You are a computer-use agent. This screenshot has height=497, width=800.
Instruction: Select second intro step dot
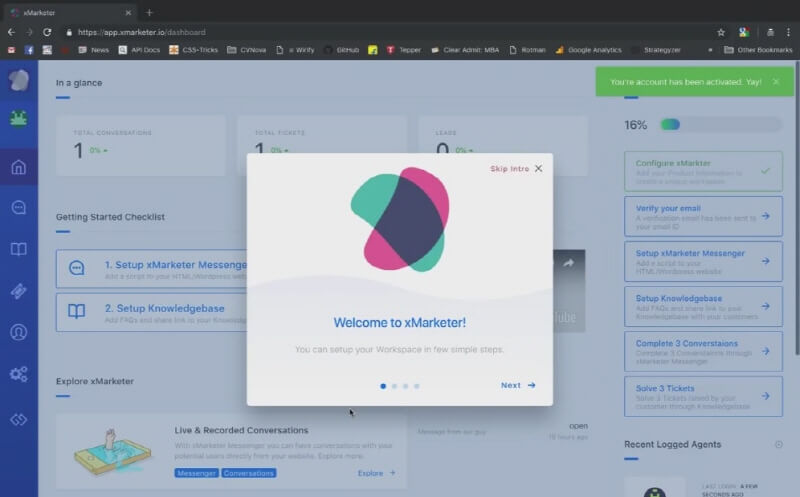pos(394,386)
